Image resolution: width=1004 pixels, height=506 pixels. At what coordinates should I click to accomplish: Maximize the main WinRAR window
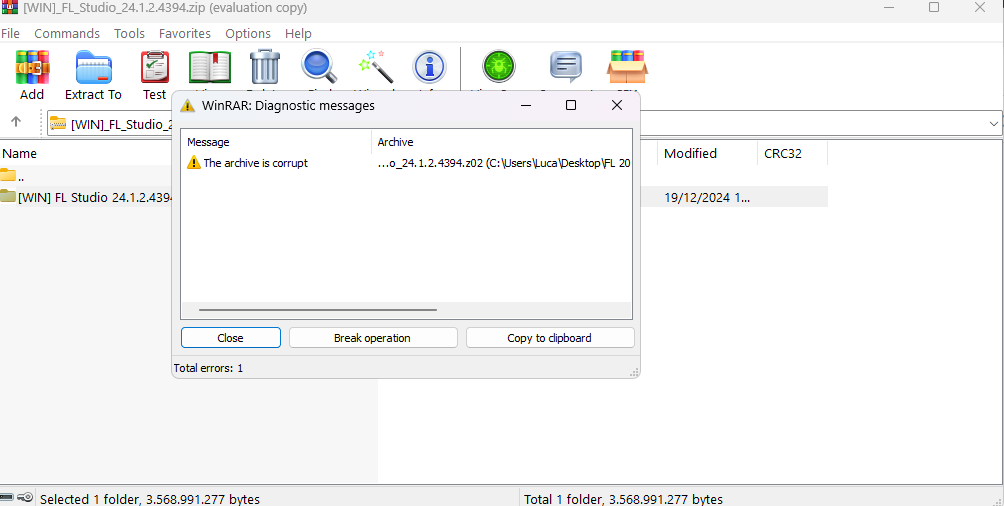(934, 8)
